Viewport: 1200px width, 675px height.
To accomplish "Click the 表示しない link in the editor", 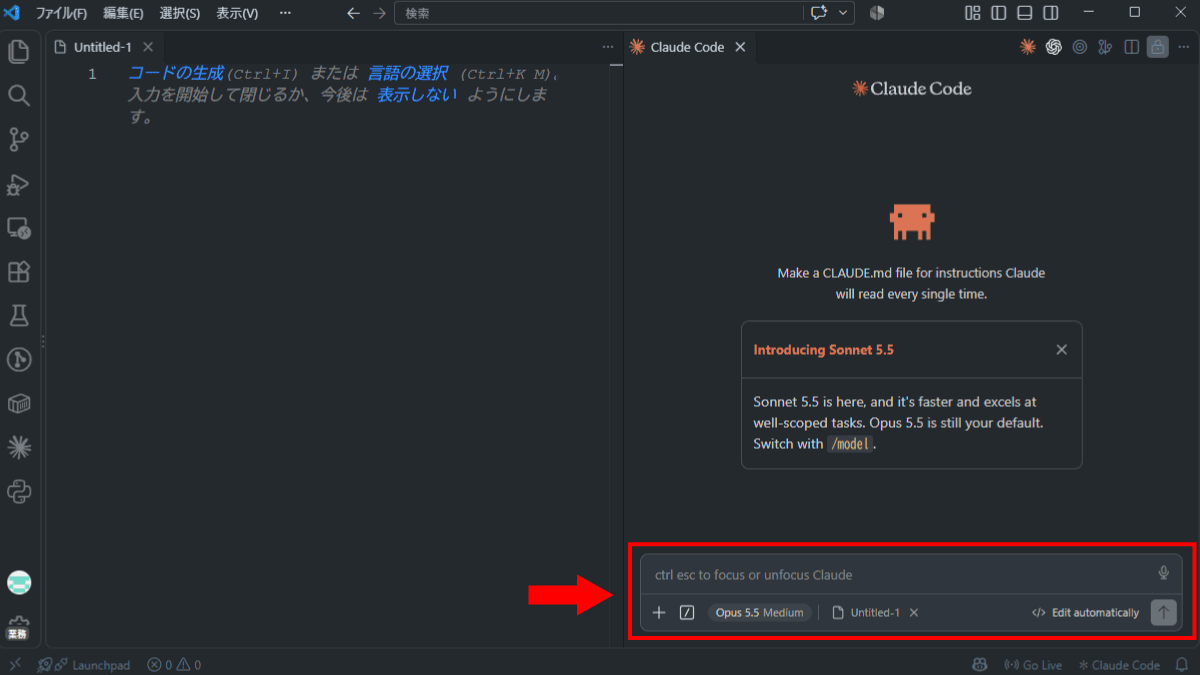I will [x=417, y=95].
